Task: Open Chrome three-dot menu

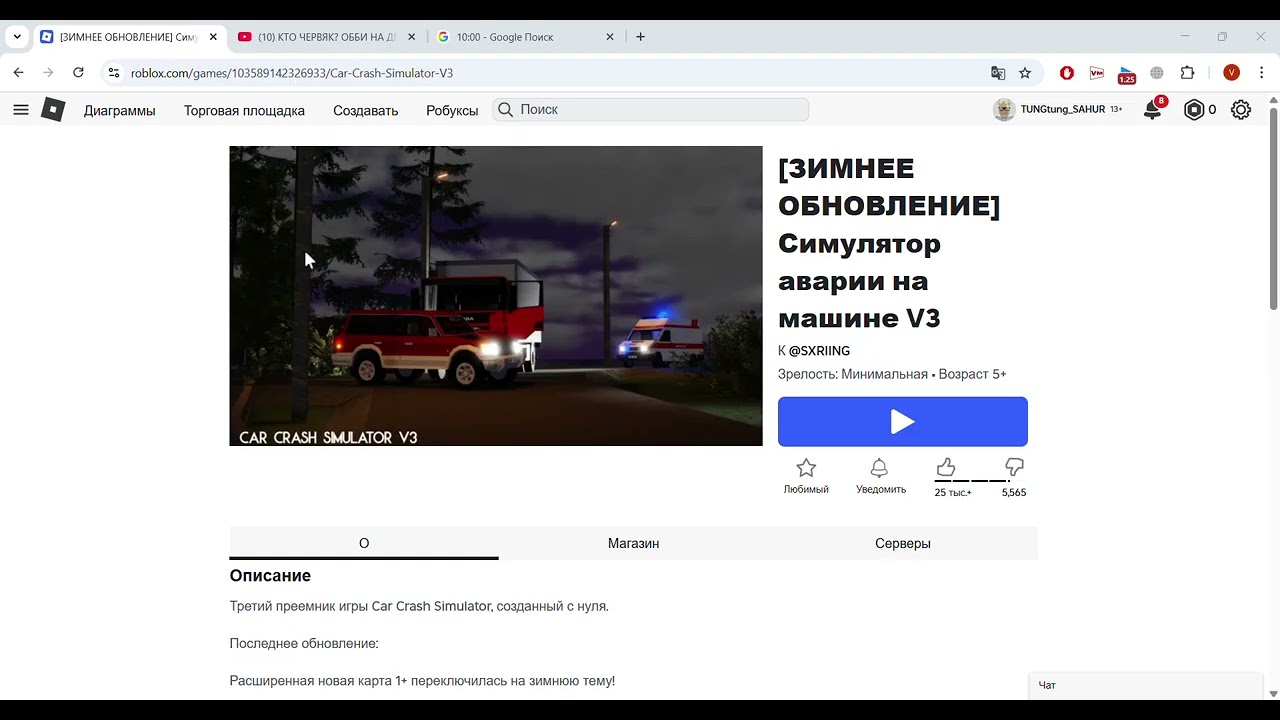Action: tap(1262, 73)
